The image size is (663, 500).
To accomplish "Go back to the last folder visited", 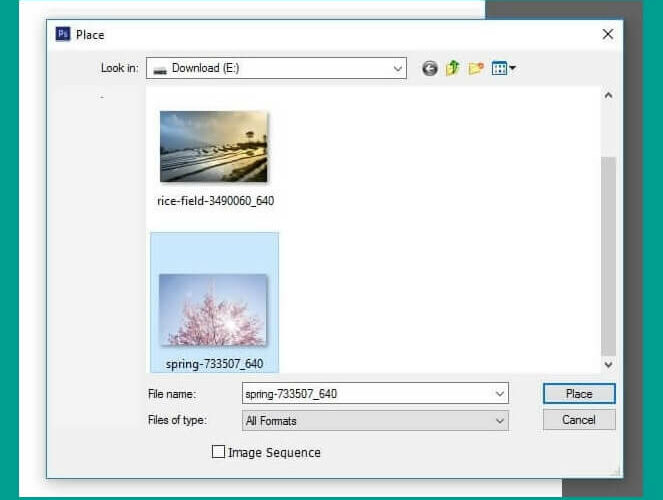I will point(430,68).
